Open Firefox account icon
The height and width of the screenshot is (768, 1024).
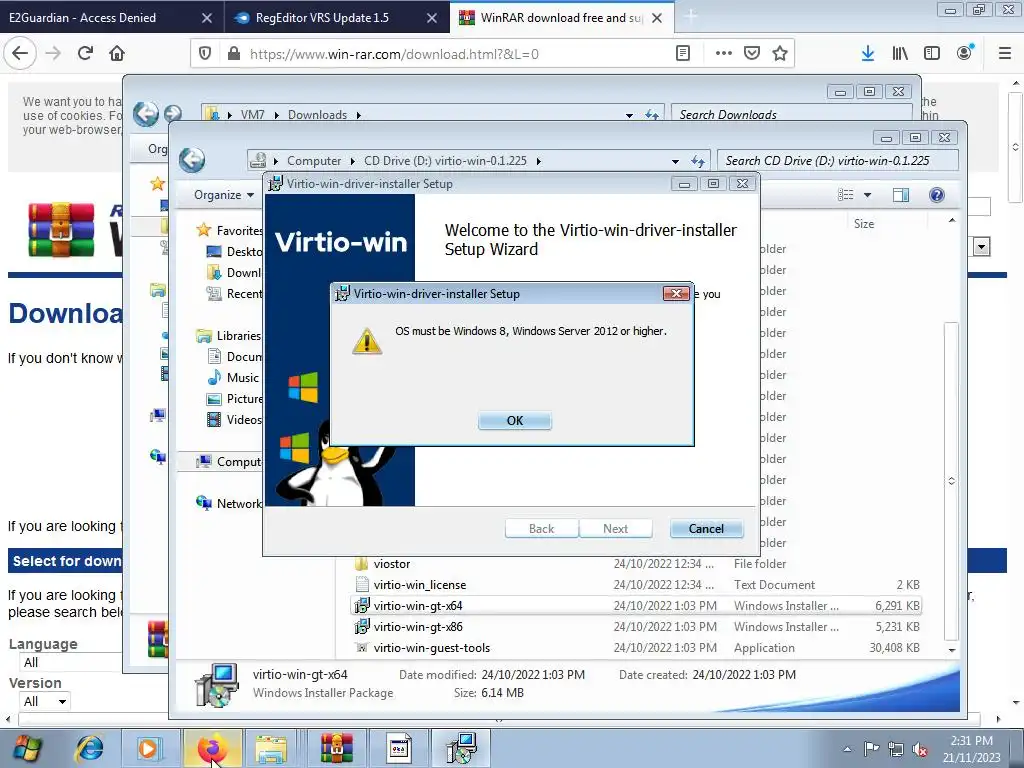point(965,53)
